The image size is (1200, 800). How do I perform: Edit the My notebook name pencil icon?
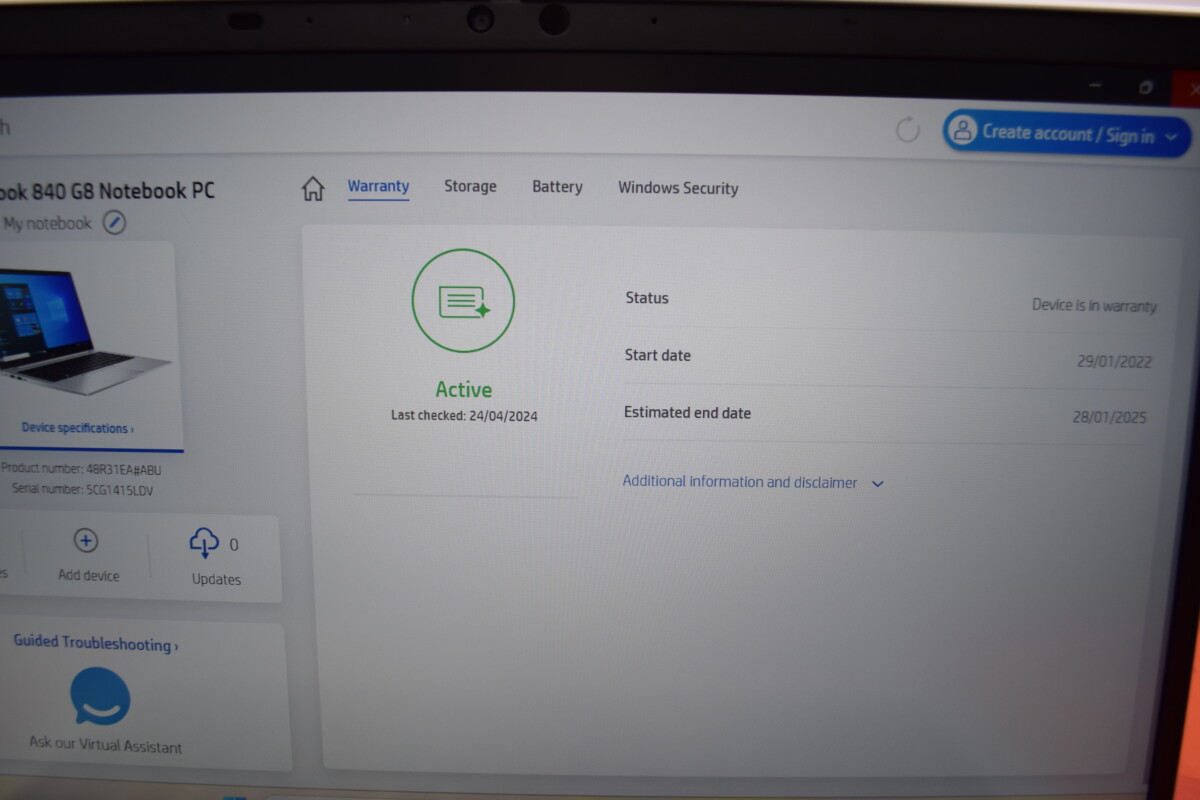(115, 223)
